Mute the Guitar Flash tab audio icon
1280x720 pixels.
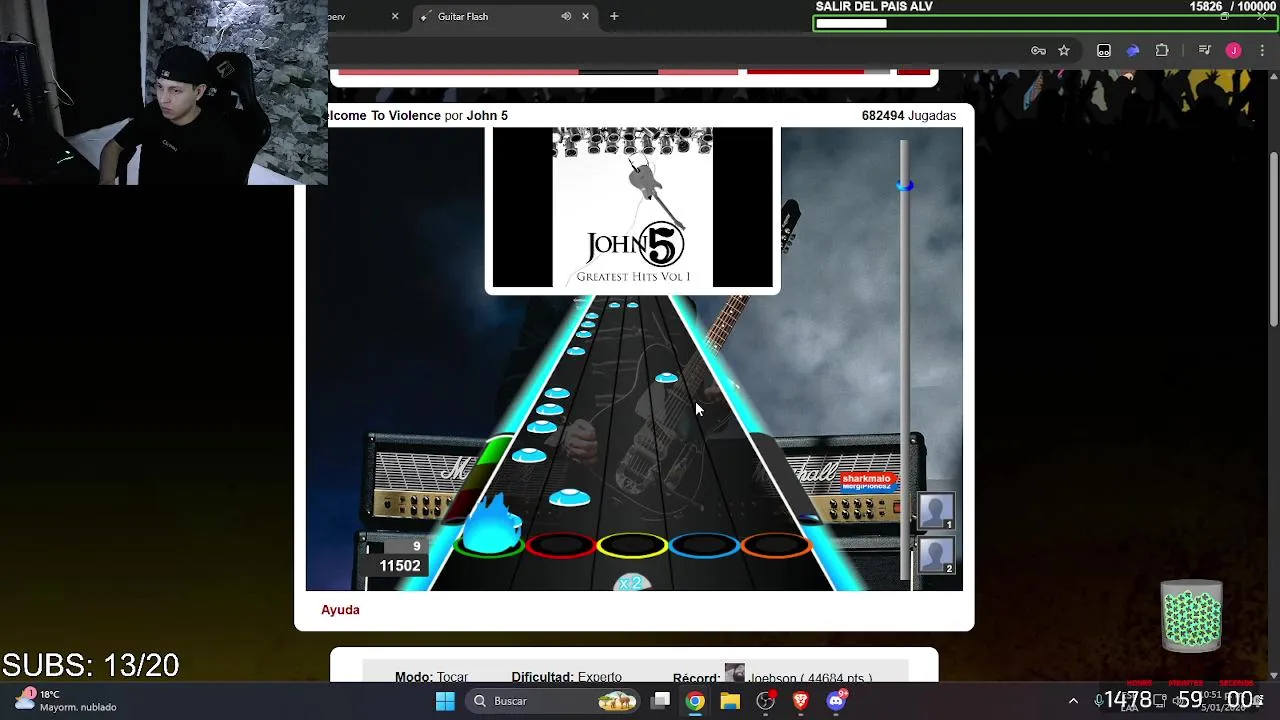pyautogui.click(x=566, y=16)
